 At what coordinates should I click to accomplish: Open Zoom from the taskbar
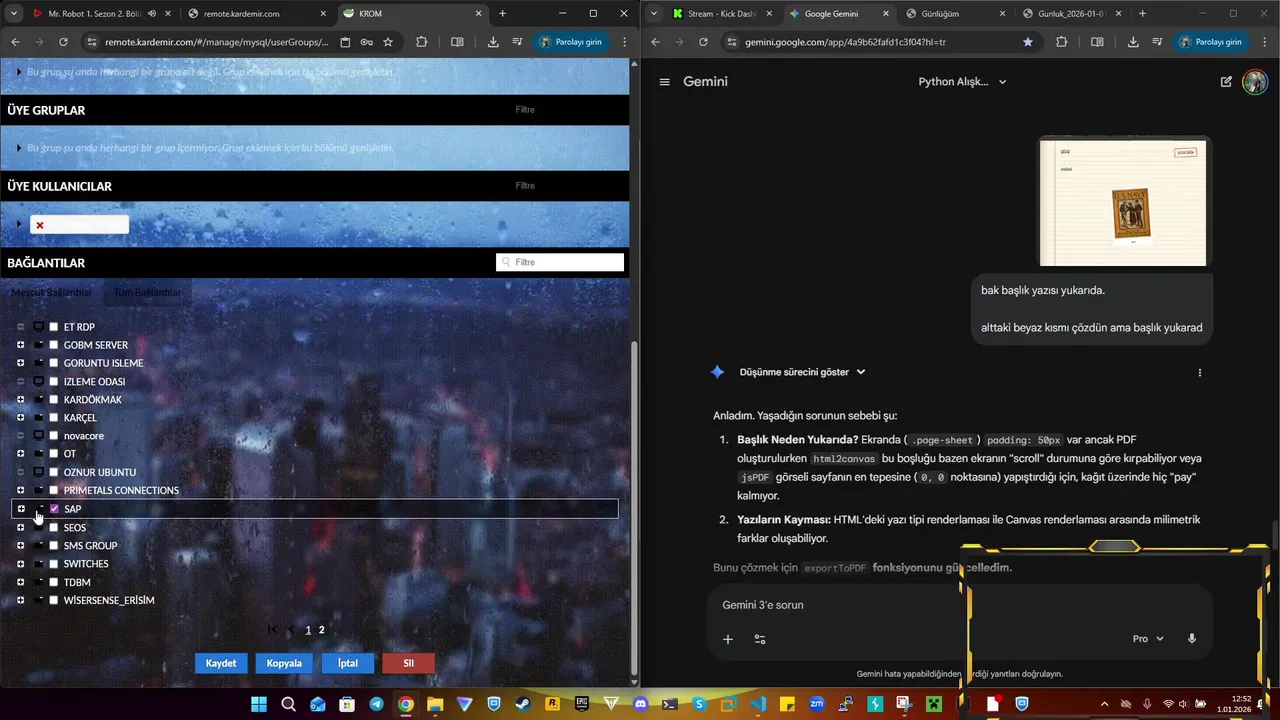[x=817, y=704]
